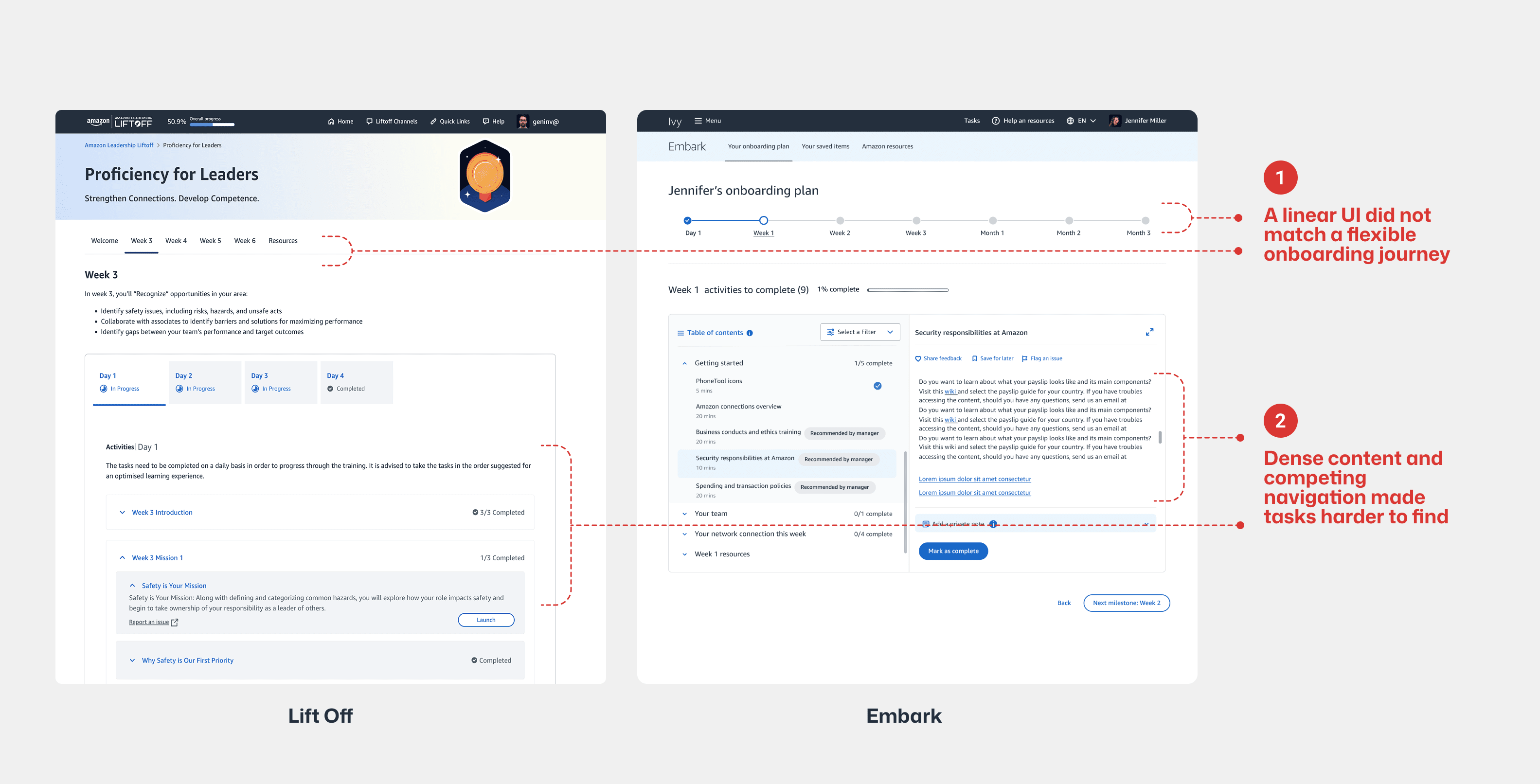Click content panel scrollbar thumb
This screenshot has width=1540, height=784.
point(1160,437)
